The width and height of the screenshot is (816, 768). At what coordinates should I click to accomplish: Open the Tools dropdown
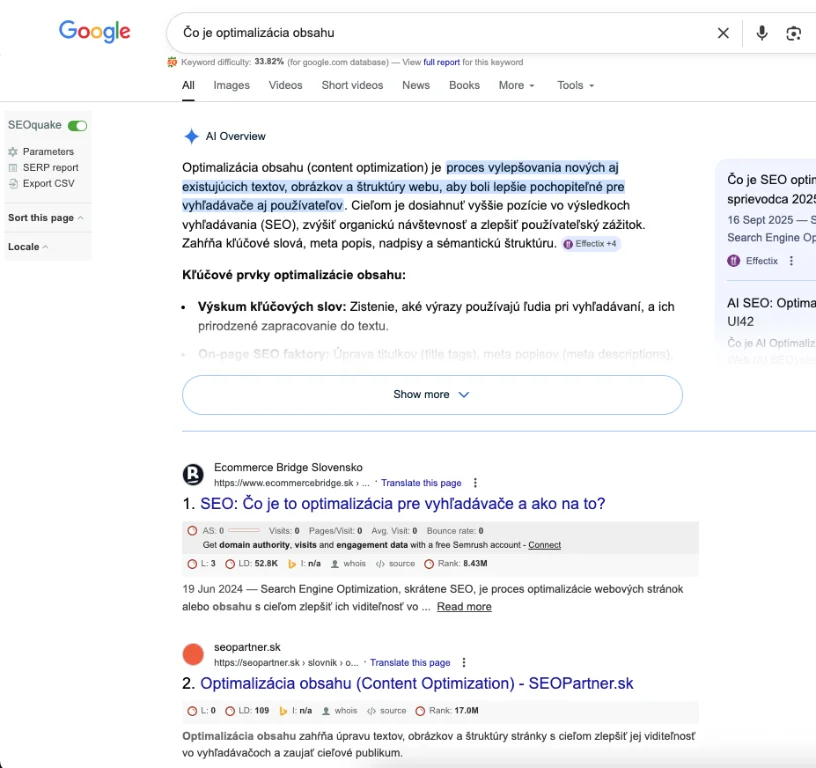pos(575,85)
